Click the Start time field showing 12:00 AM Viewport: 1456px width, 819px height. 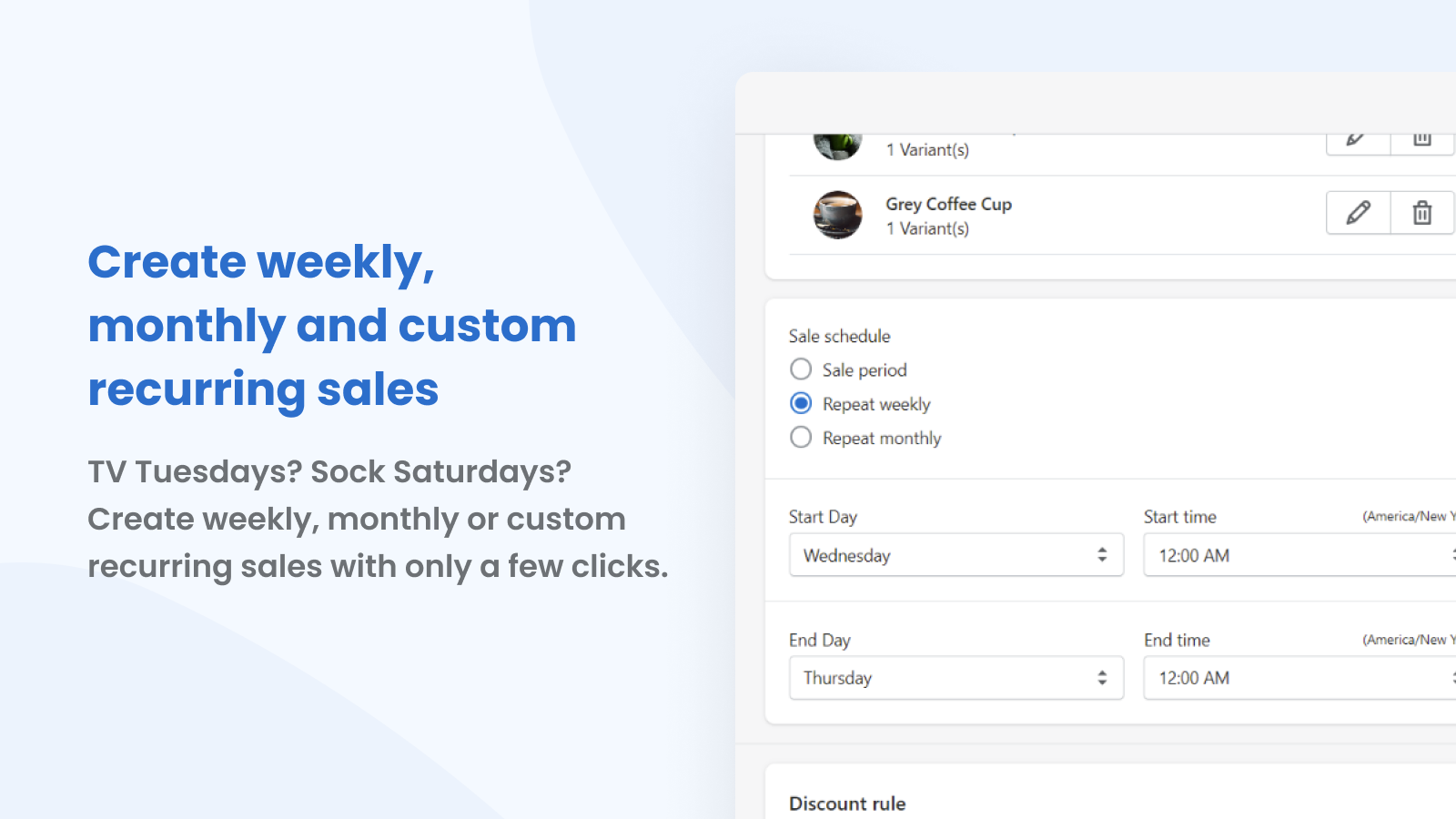coord(1292,555)
